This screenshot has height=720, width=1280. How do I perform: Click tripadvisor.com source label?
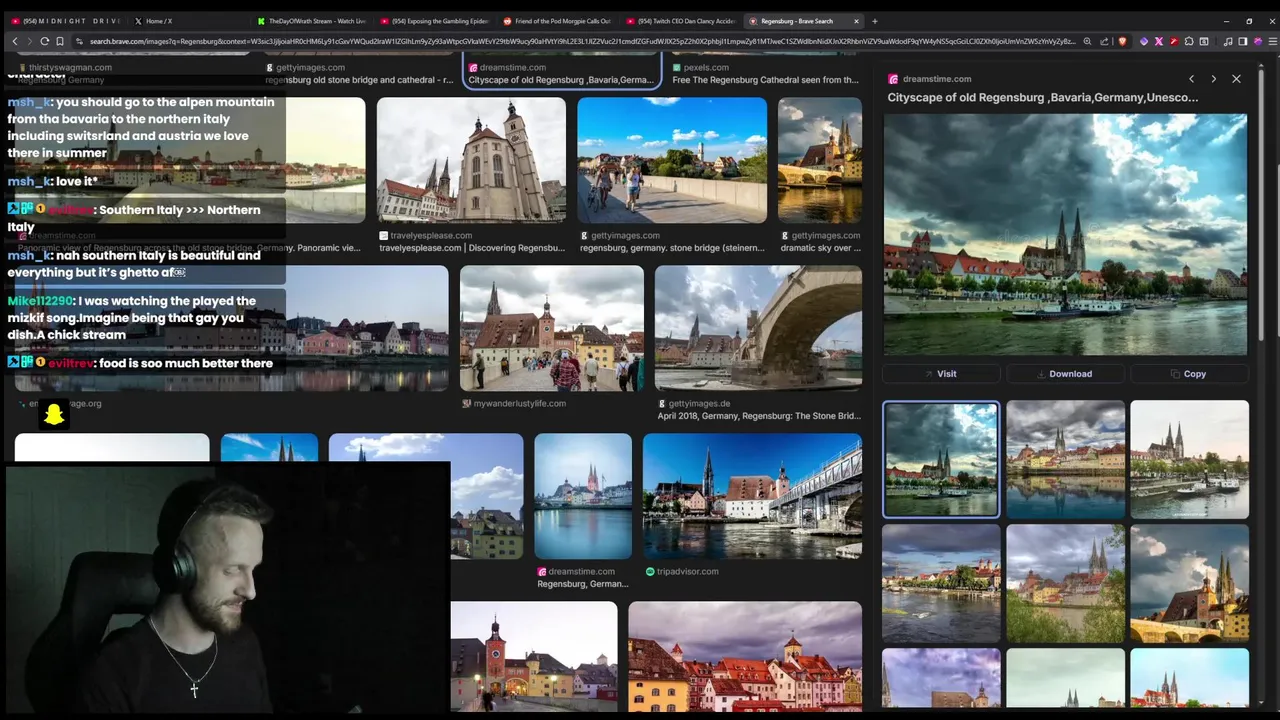[x=688, y=572]
